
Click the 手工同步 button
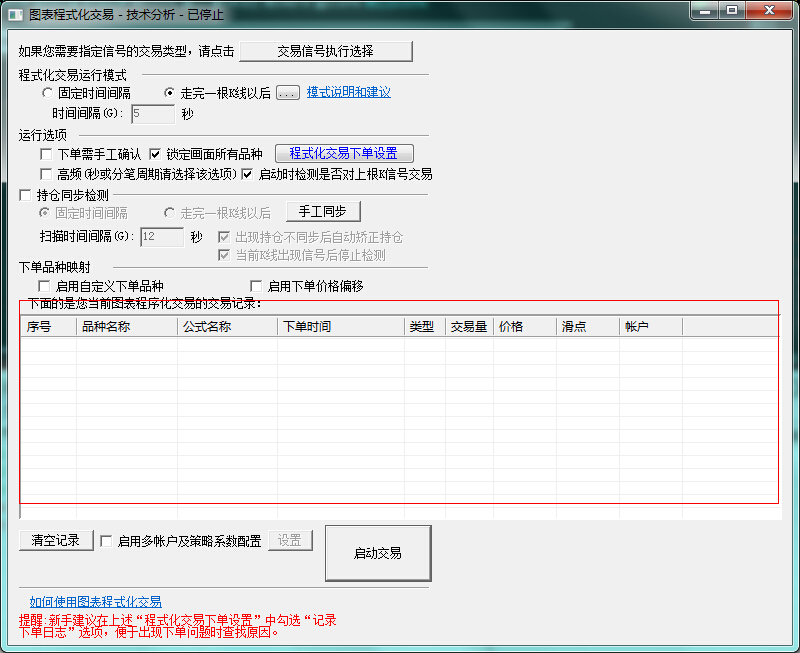[323, 211]
